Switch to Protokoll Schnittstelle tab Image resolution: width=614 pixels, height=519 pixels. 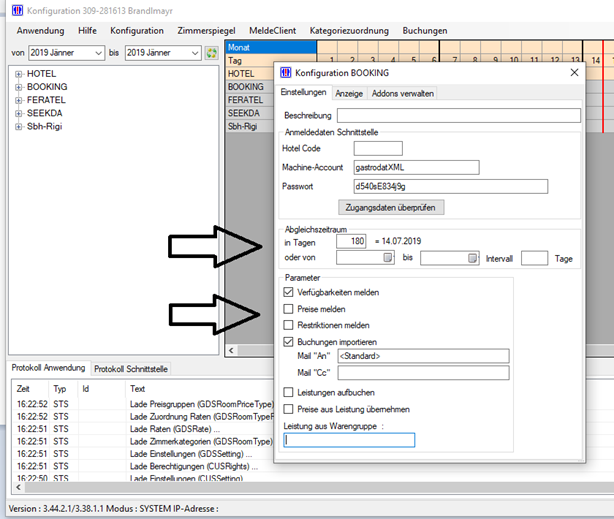click(131, 369)
